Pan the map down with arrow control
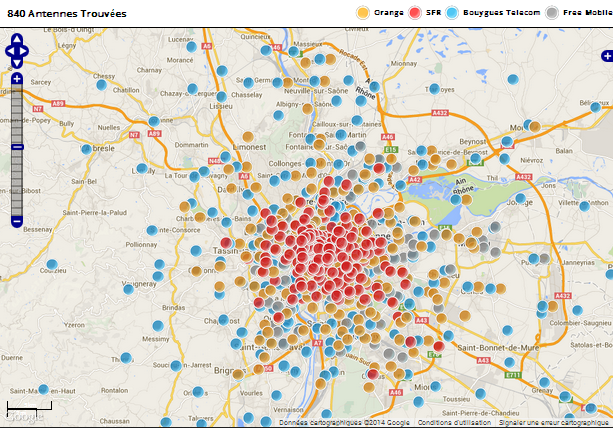Screen dimensions: 613x428 point(17,64)
